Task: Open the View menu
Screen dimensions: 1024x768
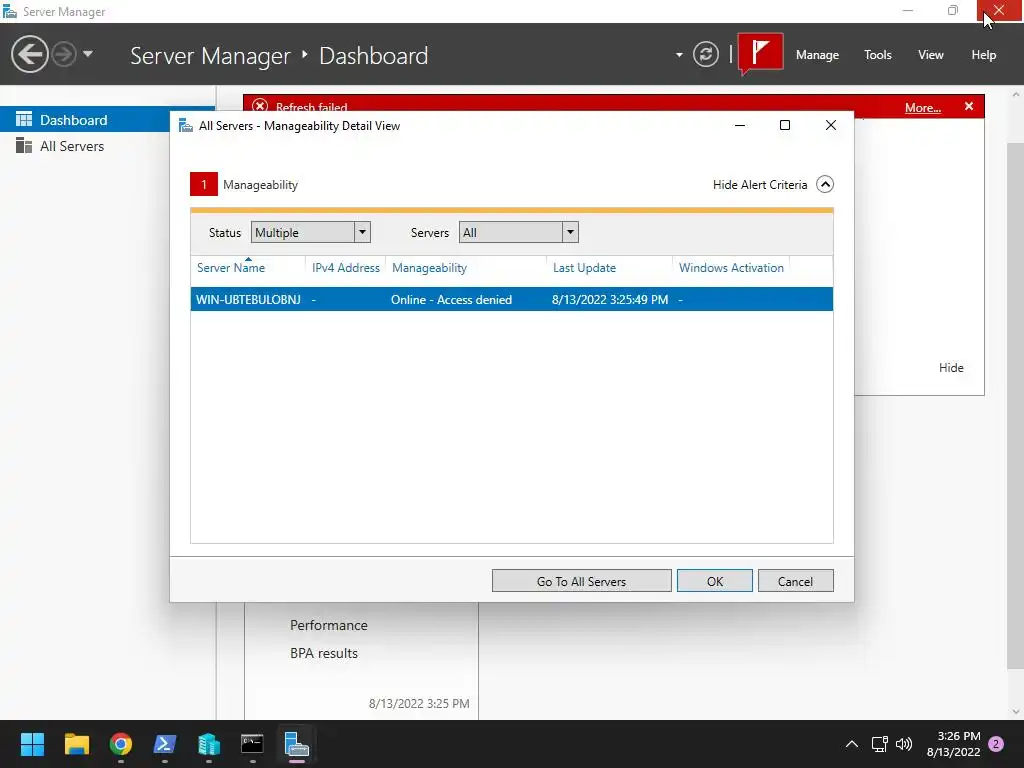Action: (931, 55)
